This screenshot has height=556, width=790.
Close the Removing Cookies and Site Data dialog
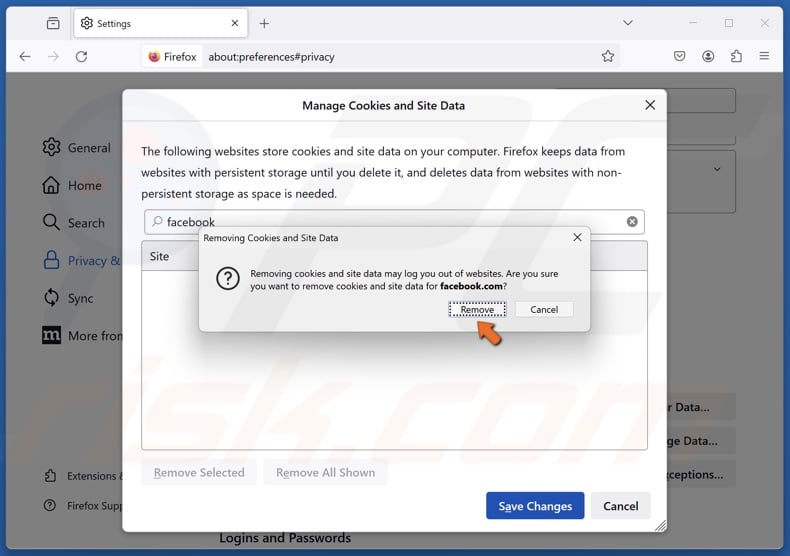click(x=577, y=237)
